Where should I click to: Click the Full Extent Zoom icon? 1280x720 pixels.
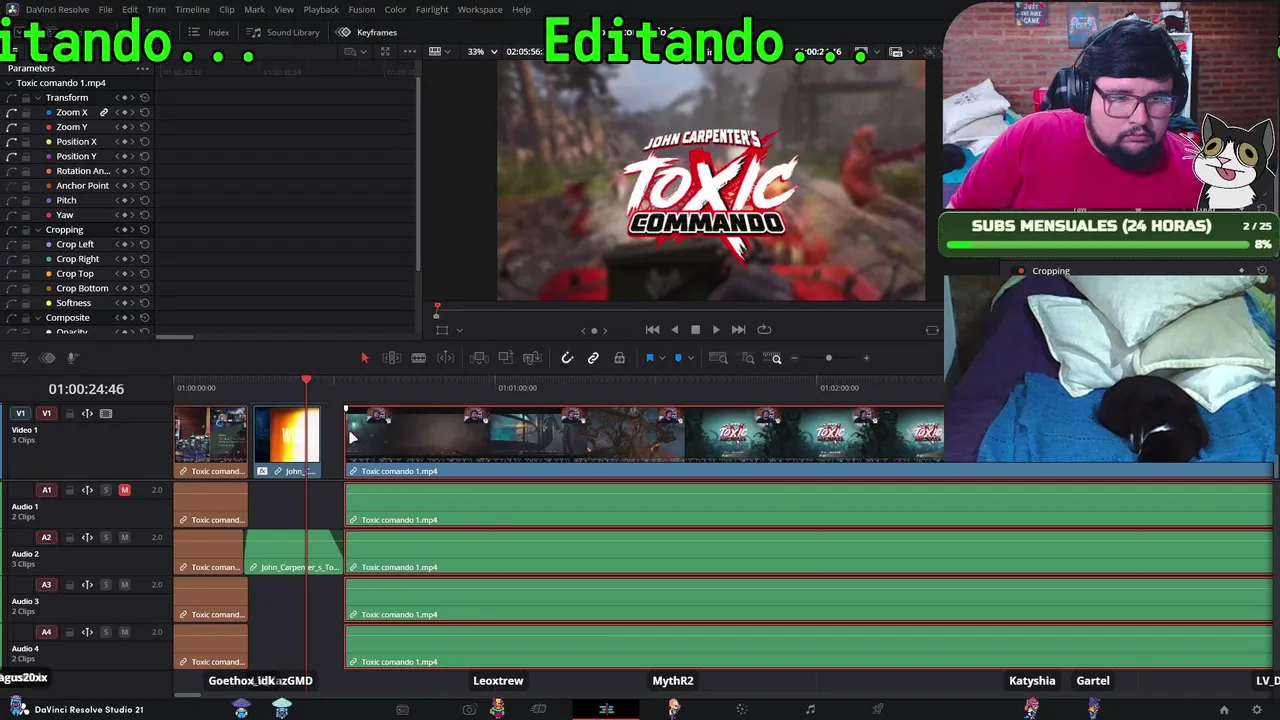718,358
